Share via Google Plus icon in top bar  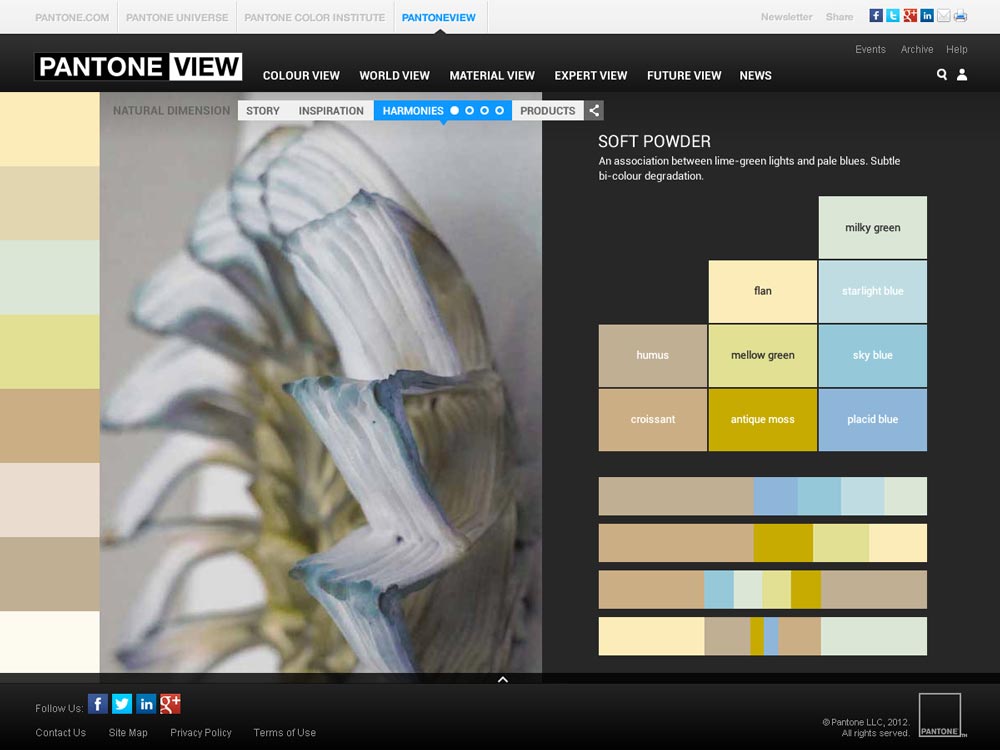pos(910,16)
